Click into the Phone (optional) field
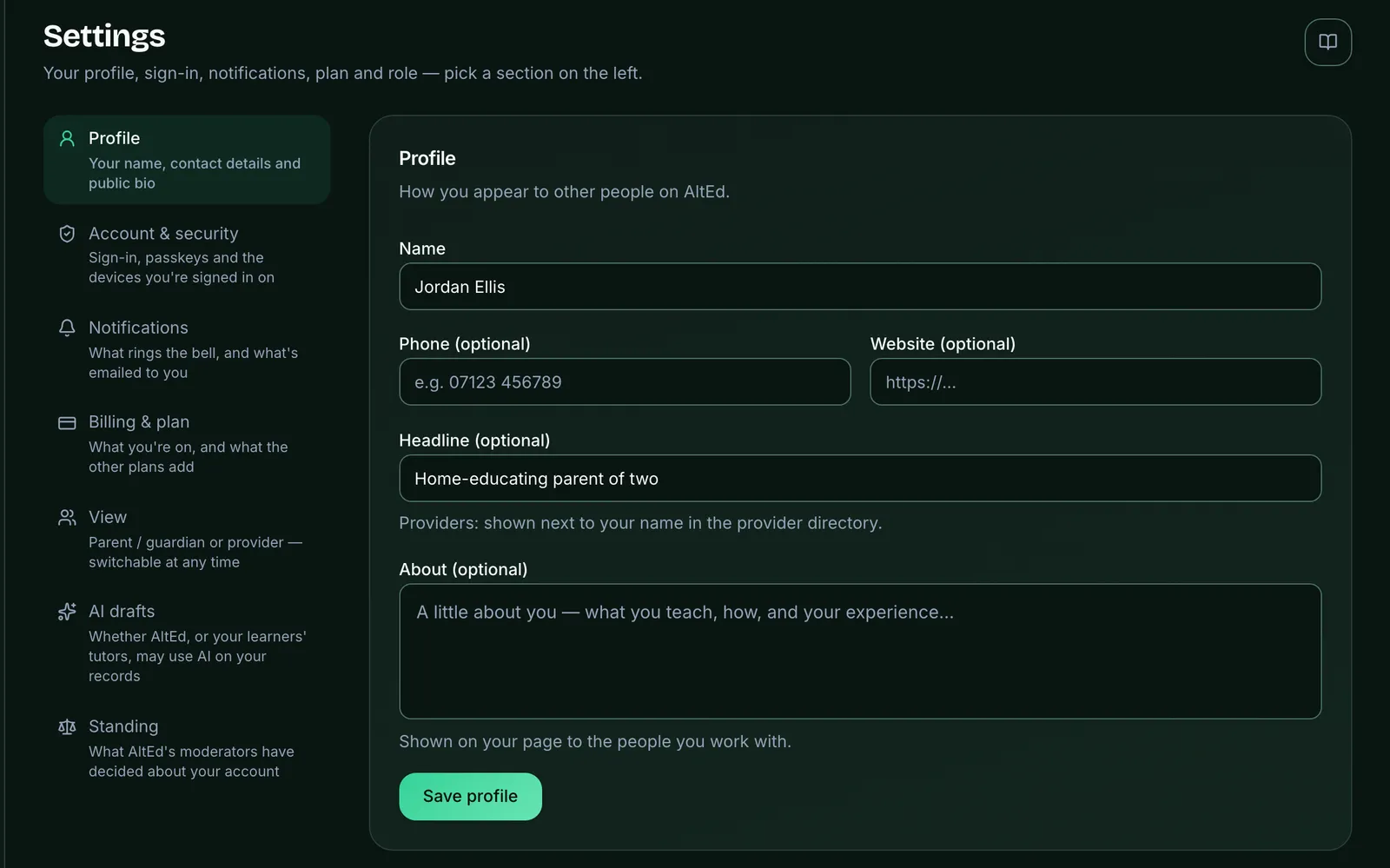 coord(625,382)
